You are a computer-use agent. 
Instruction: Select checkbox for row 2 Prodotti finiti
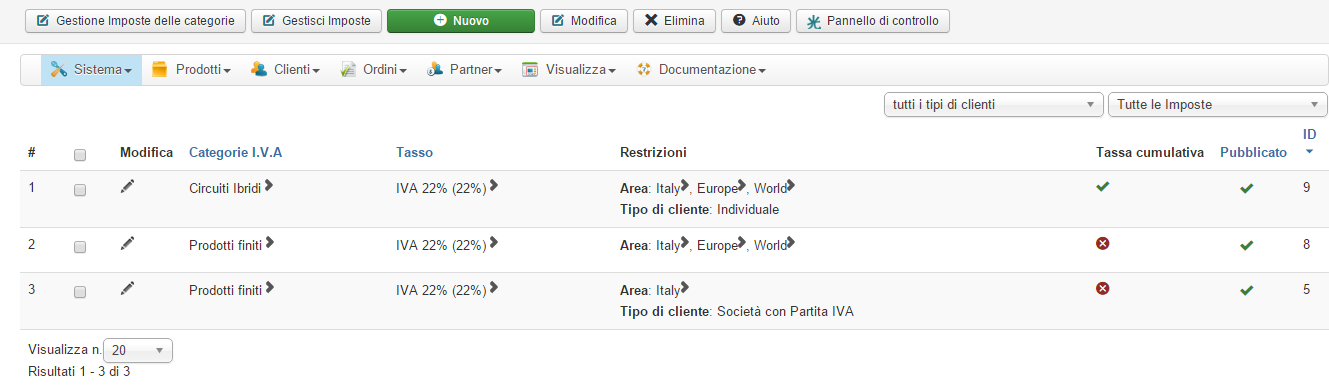click(x=80, y=247)
